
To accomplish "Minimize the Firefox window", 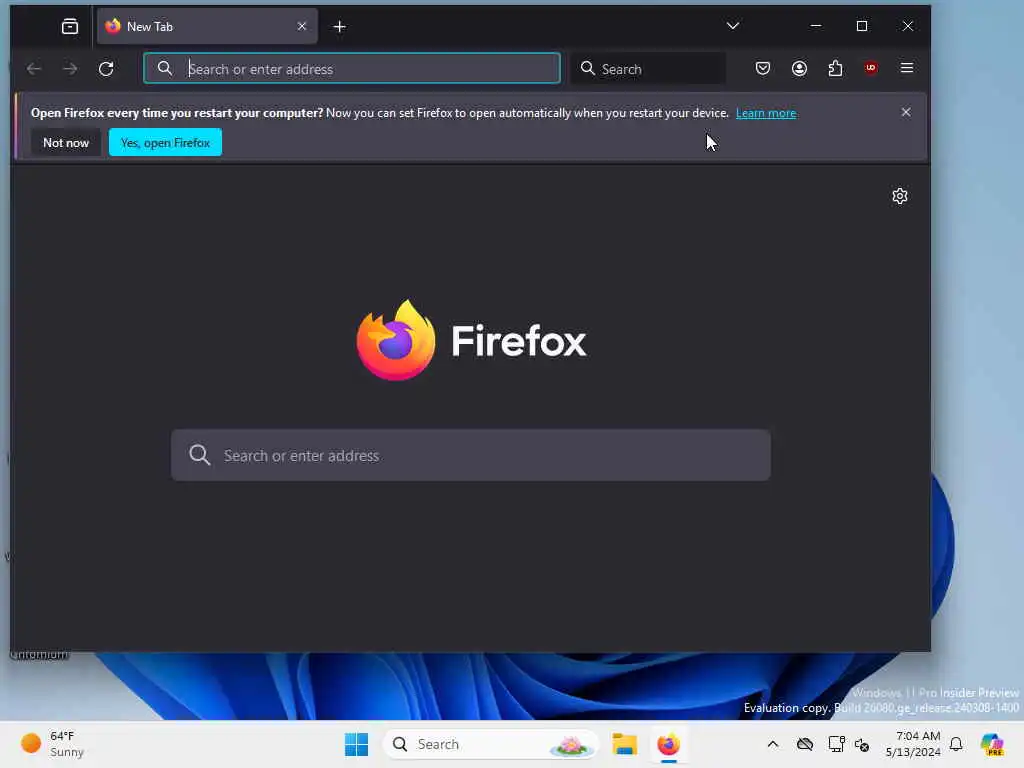I will coord(816,26).
